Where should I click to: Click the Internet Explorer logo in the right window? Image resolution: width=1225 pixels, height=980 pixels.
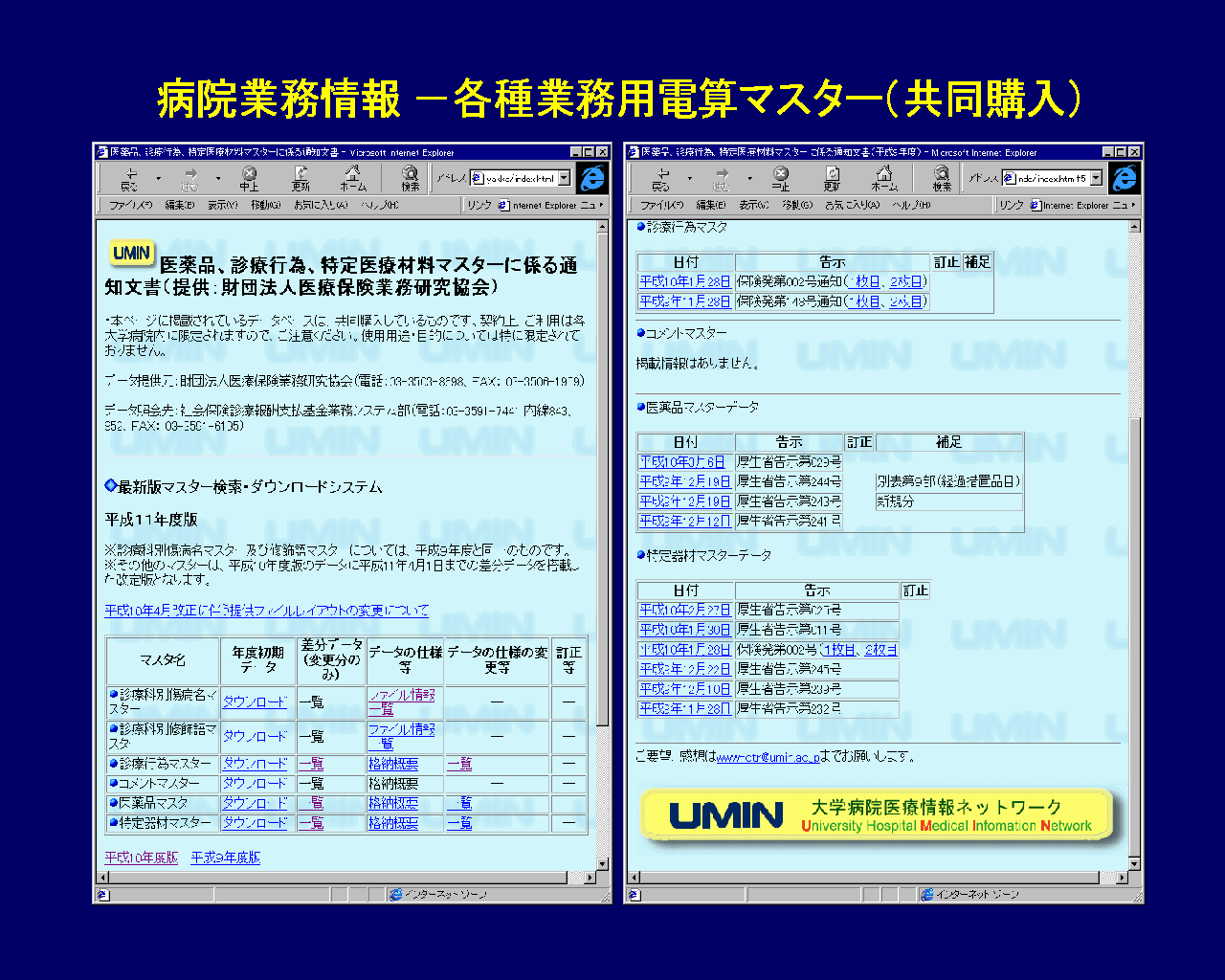point(1125,178)
